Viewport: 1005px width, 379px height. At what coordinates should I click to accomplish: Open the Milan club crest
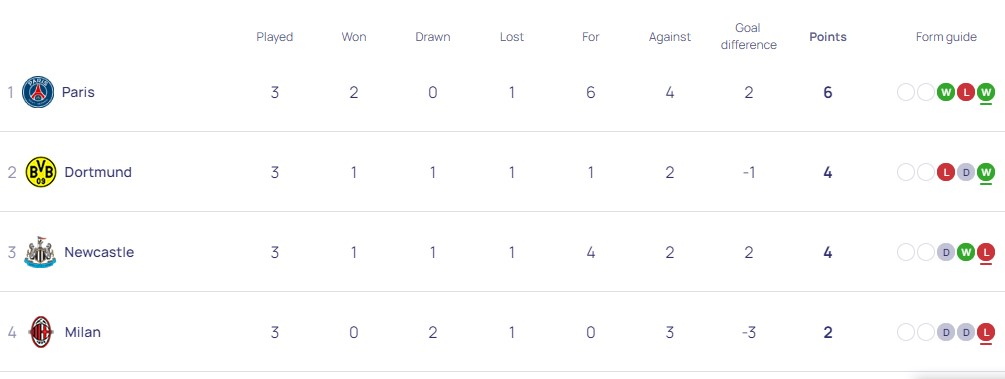[x=42, y=332]
